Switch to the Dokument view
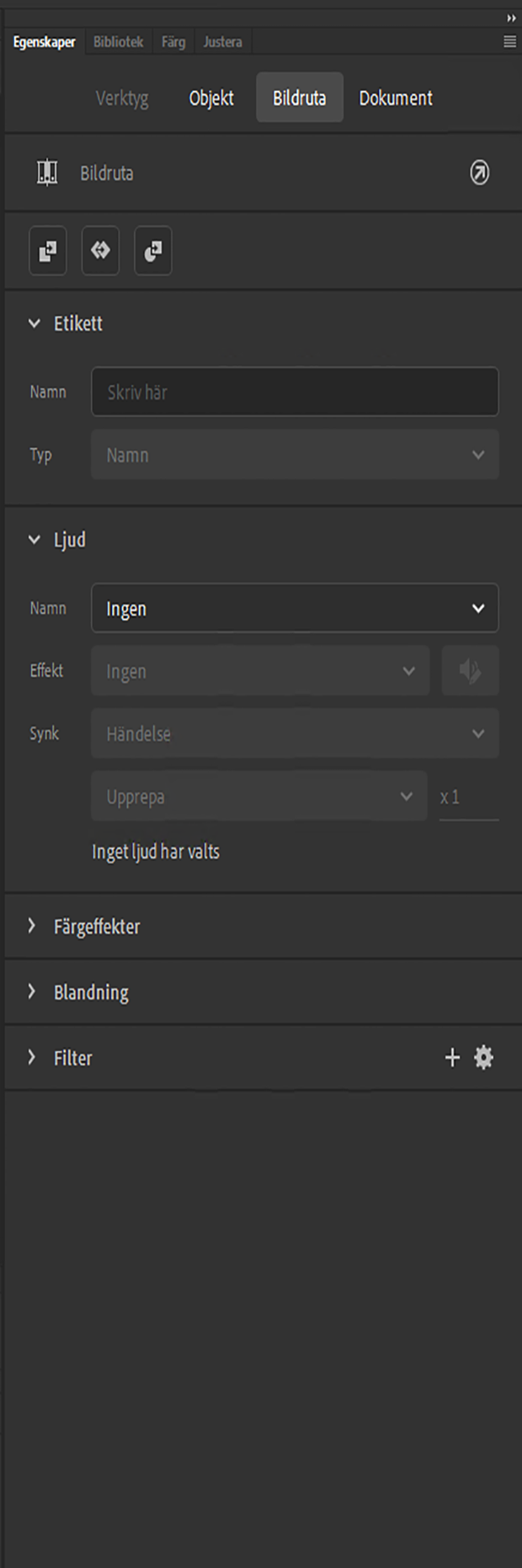The image size is (522, 1568). (x=395, y=98)
